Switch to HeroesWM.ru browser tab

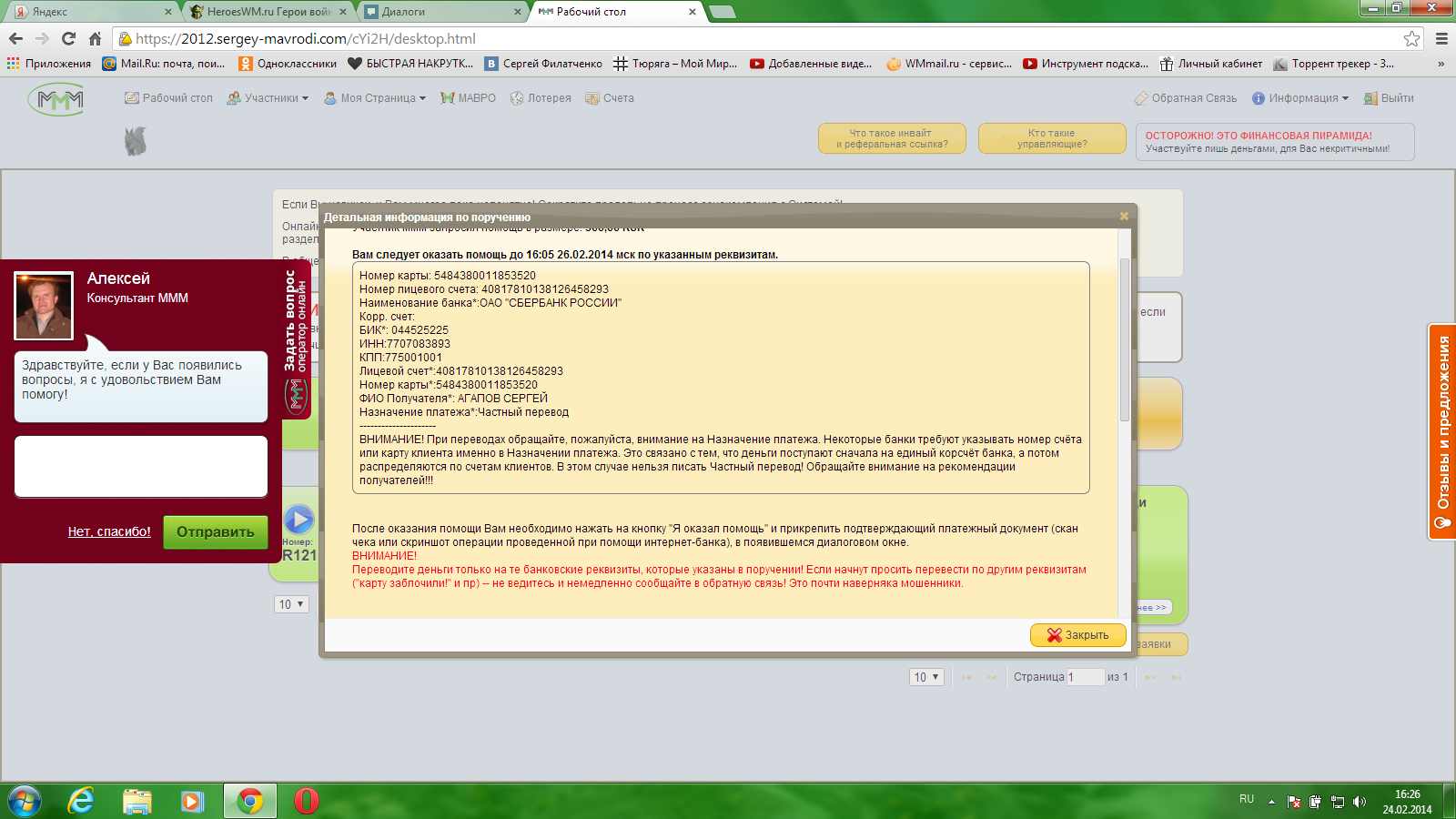pos(268,12)
